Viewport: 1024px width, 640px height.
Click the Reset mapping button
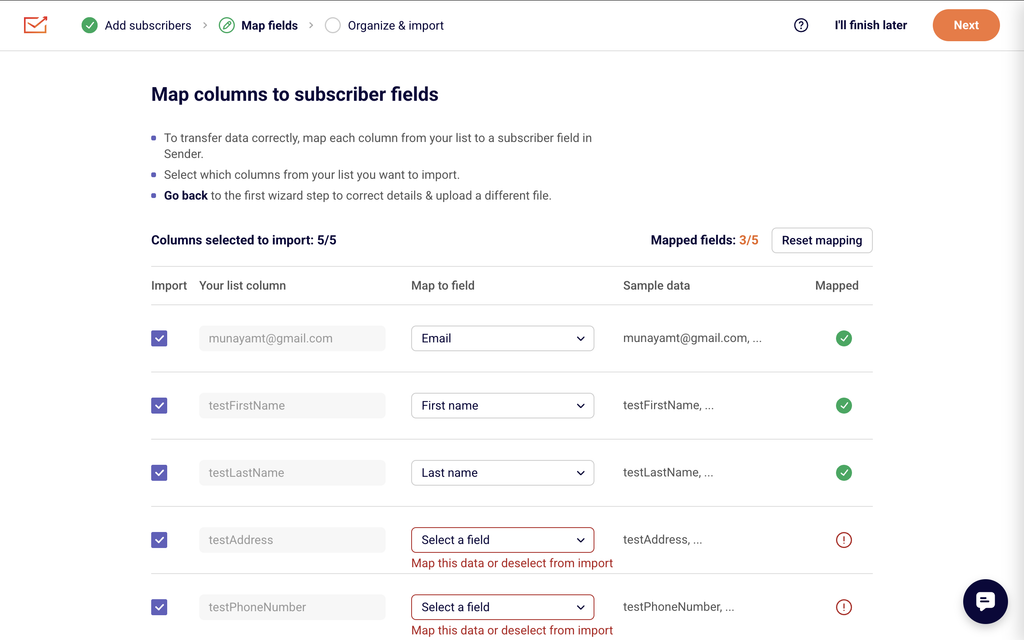click(x=822, y=240)
